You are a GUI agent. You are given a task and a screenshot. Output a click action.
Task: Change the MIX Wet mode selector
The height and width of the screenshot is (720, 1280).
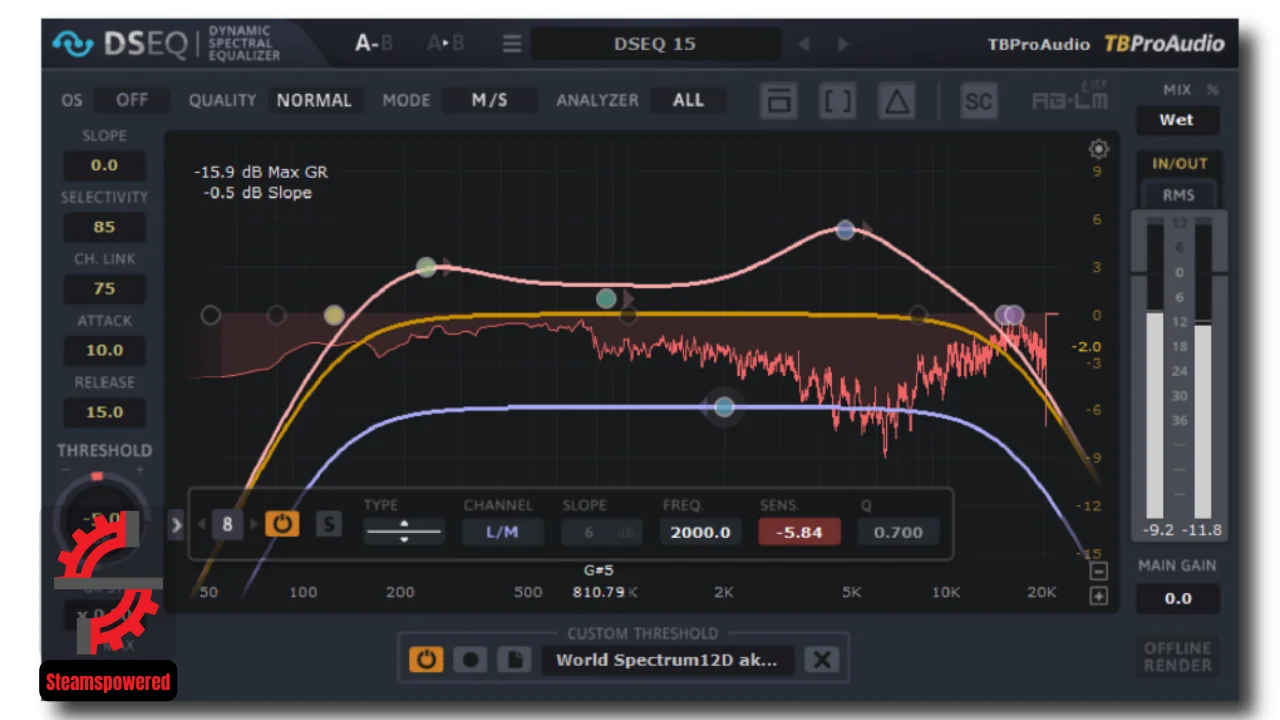tap(1177, 120)
